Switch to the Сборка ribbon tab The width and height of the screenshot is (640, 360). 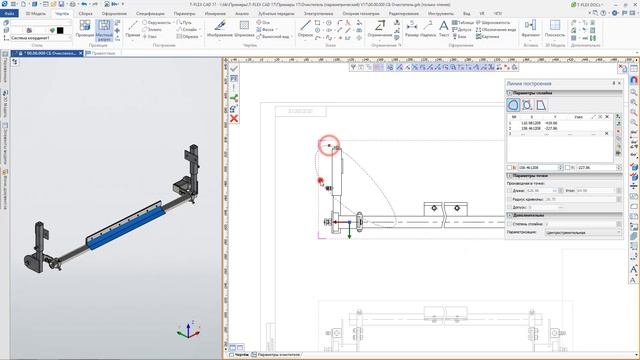(85, 13)
